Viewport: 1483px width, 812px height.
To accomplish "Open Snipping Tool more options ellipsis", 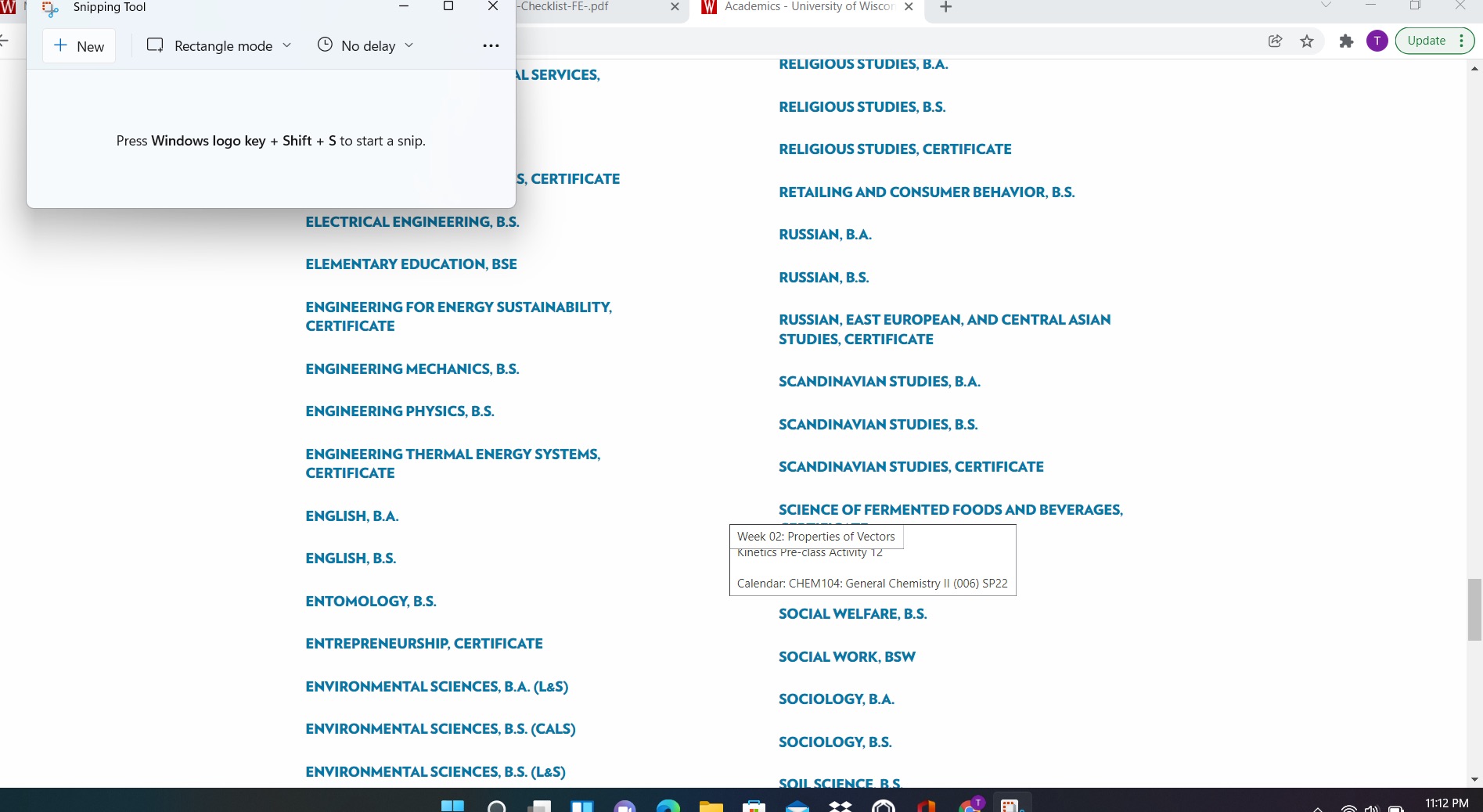I will coord(491,46).
